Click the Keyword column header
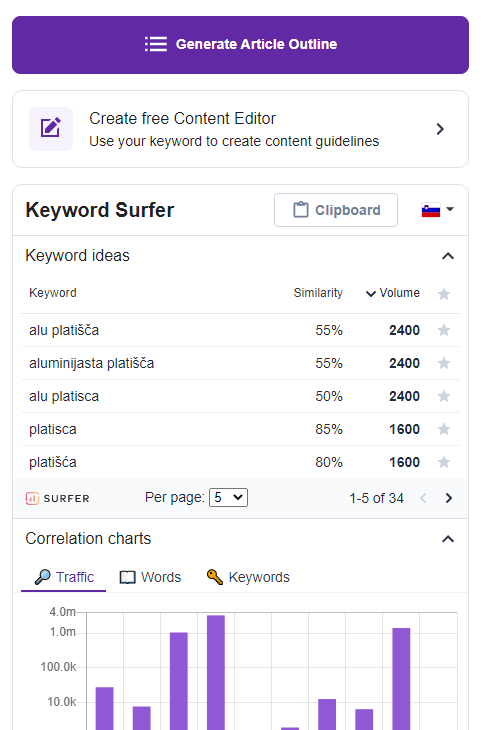This screenshot has height=730, width=483. point(53,293)
